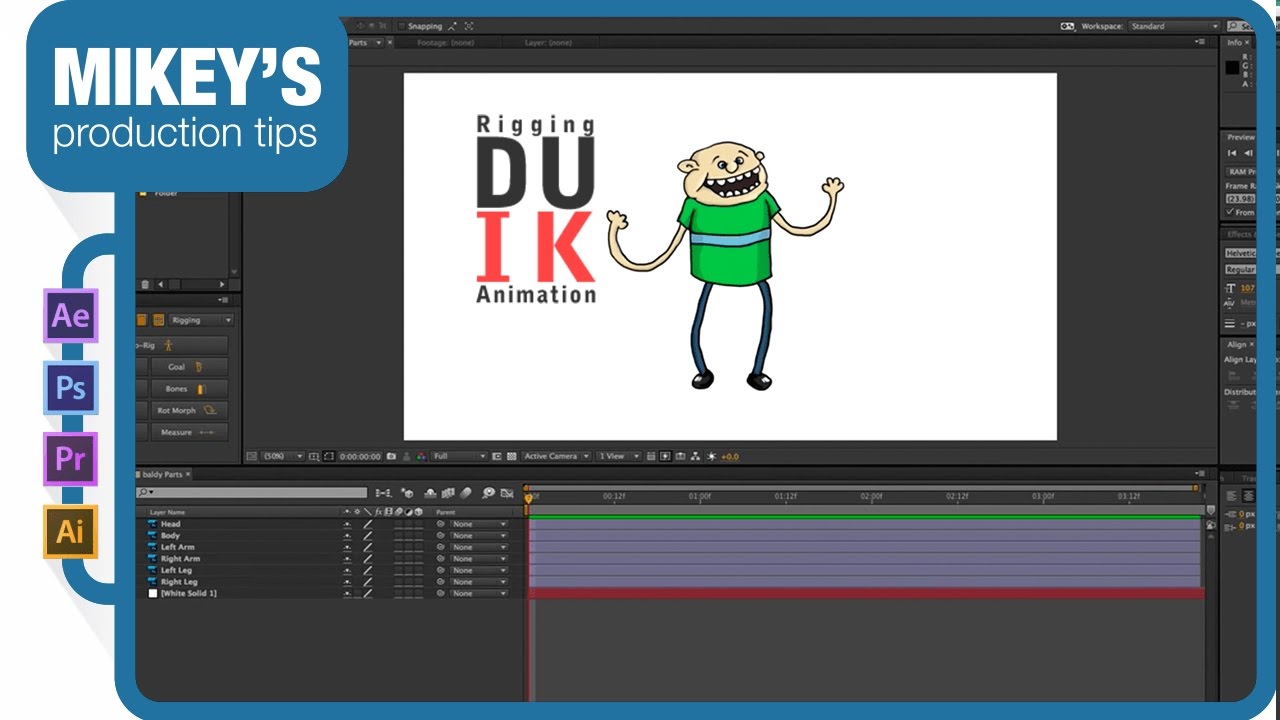Open the Brainstorm tool in timeline
Image resolution: width=1280 pixels, height=720 pixels.
[x=488, y=493]
